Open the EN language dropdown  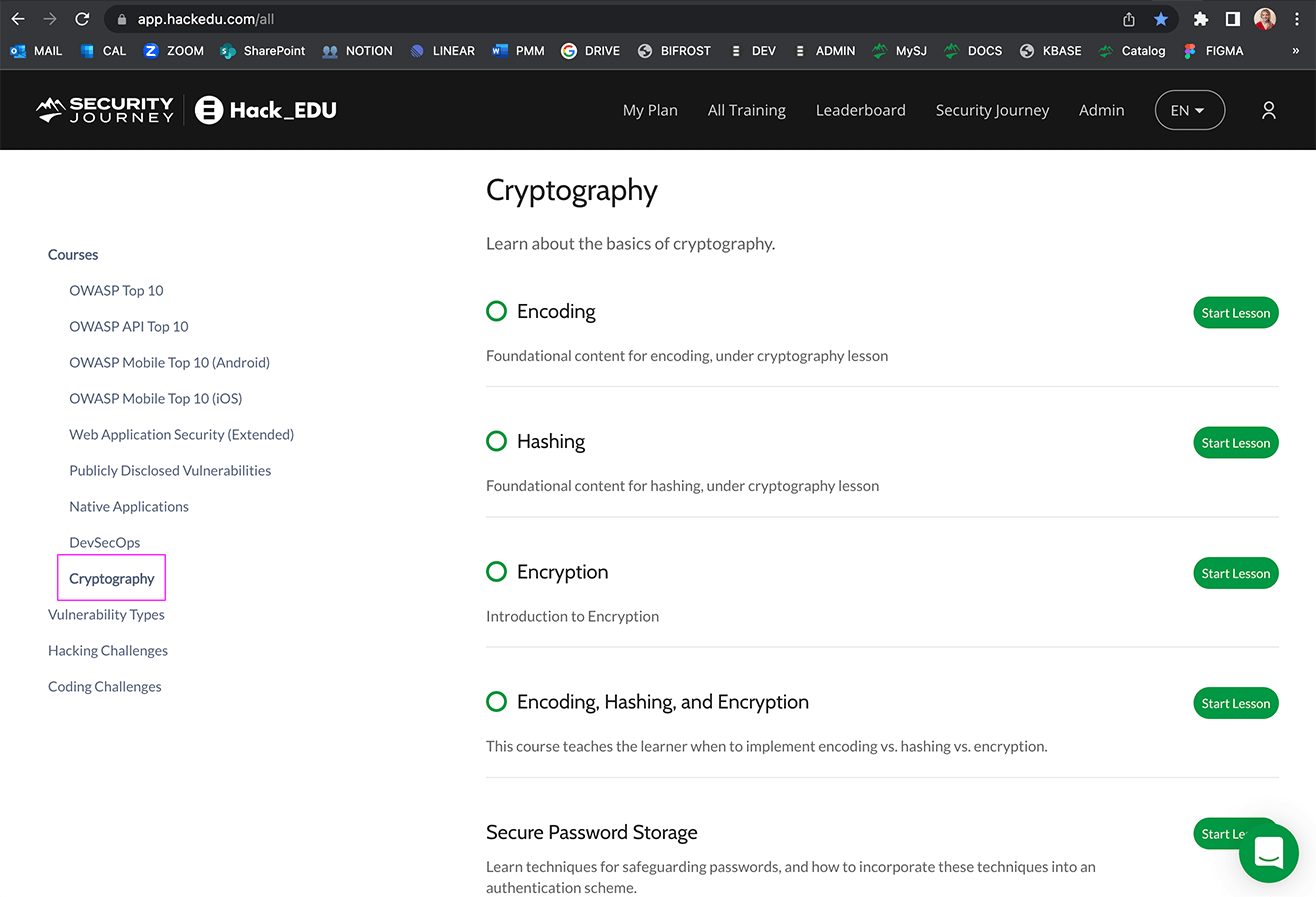(x=1189, y=110)
